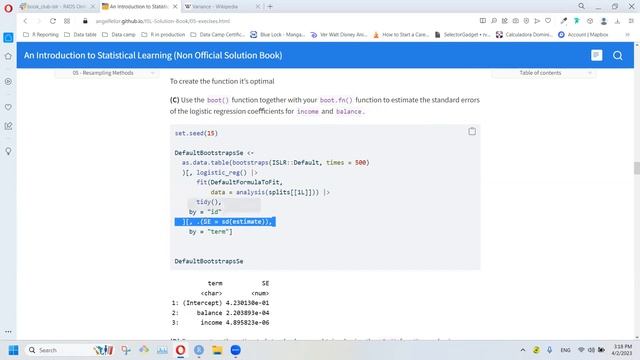Go back to previous page
Viewport: 640px width, 360px height.
pos(25,21)
